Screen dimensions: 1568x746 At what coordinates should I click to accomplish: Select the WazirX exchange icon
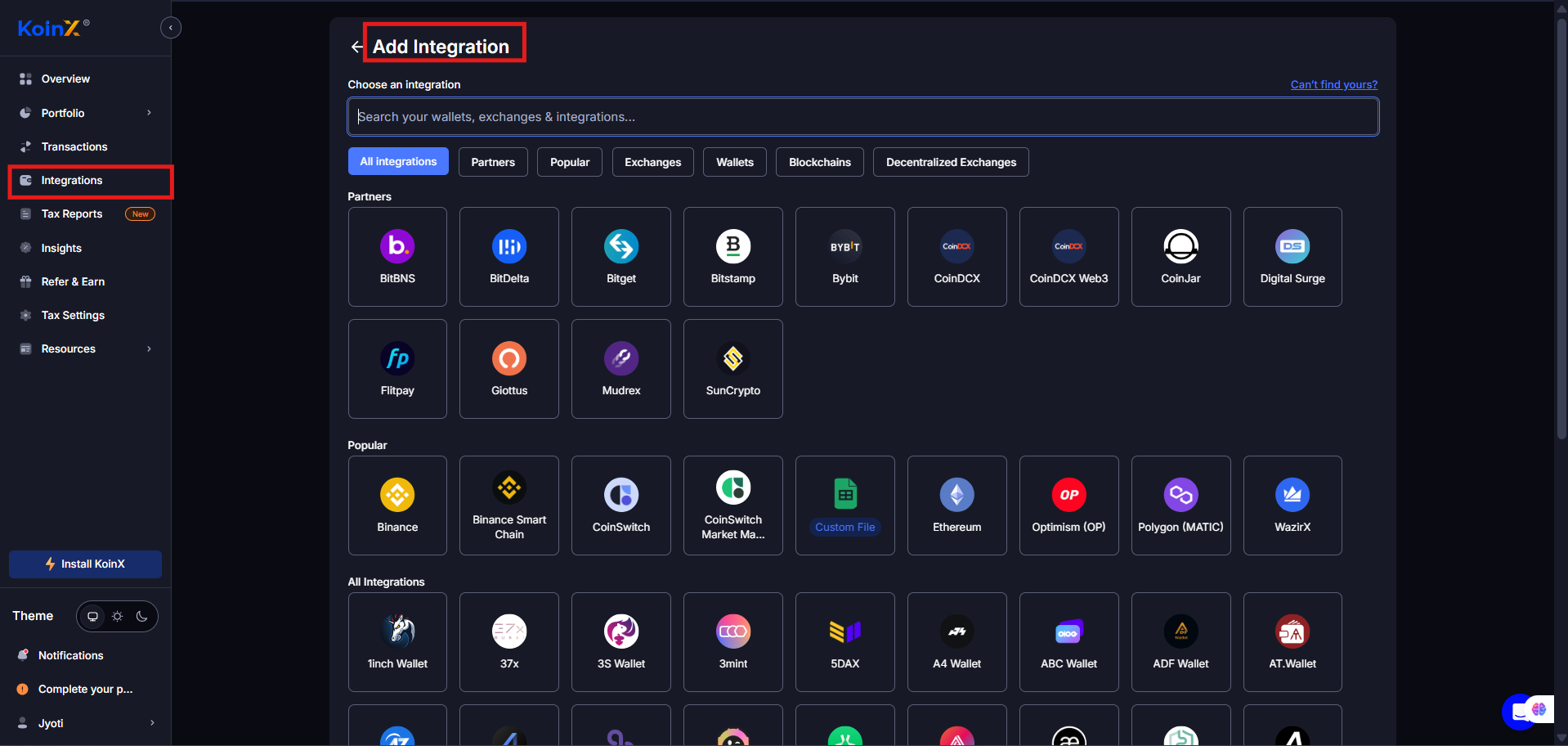(x=1292, y=505)
